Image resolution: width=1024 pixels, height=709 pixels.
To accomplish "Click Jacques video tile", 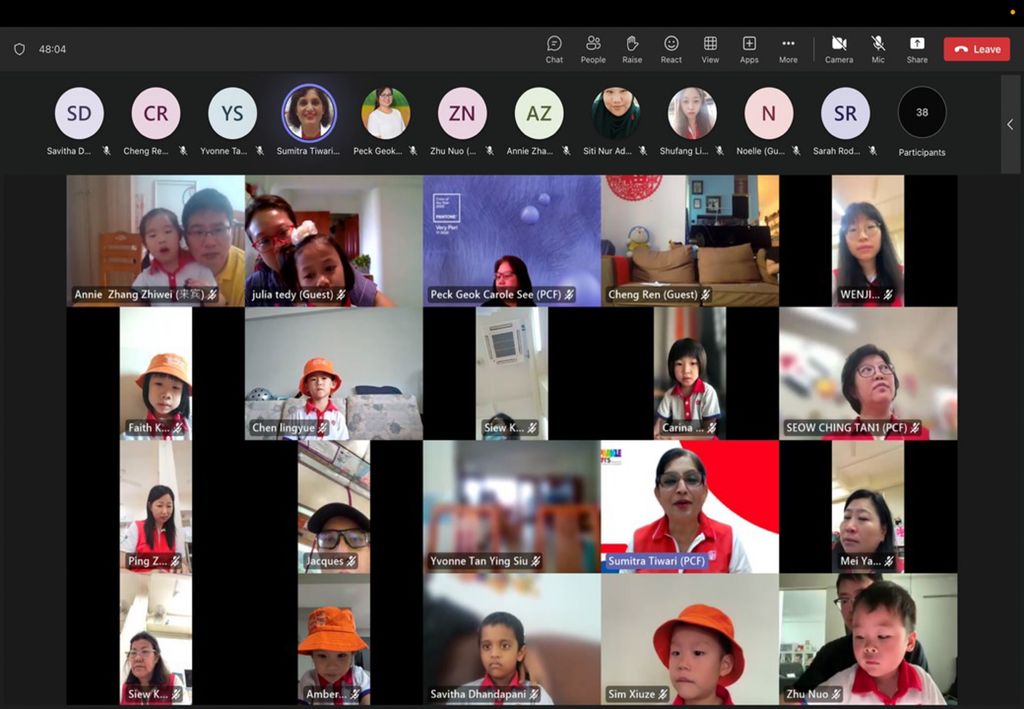I will (x=334, y=507).
